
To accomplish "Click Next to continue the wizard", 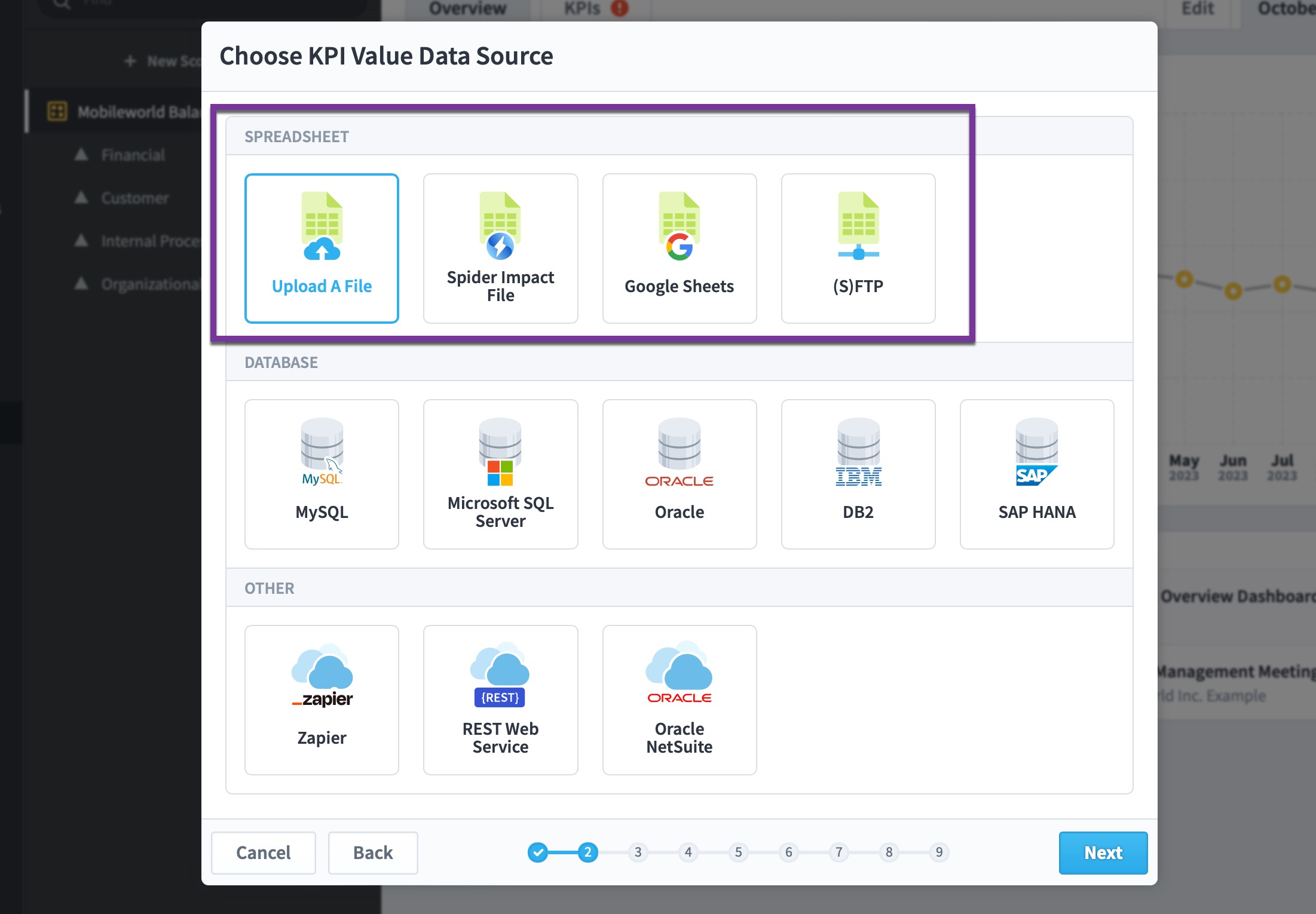I will (x=1103, y=852).
